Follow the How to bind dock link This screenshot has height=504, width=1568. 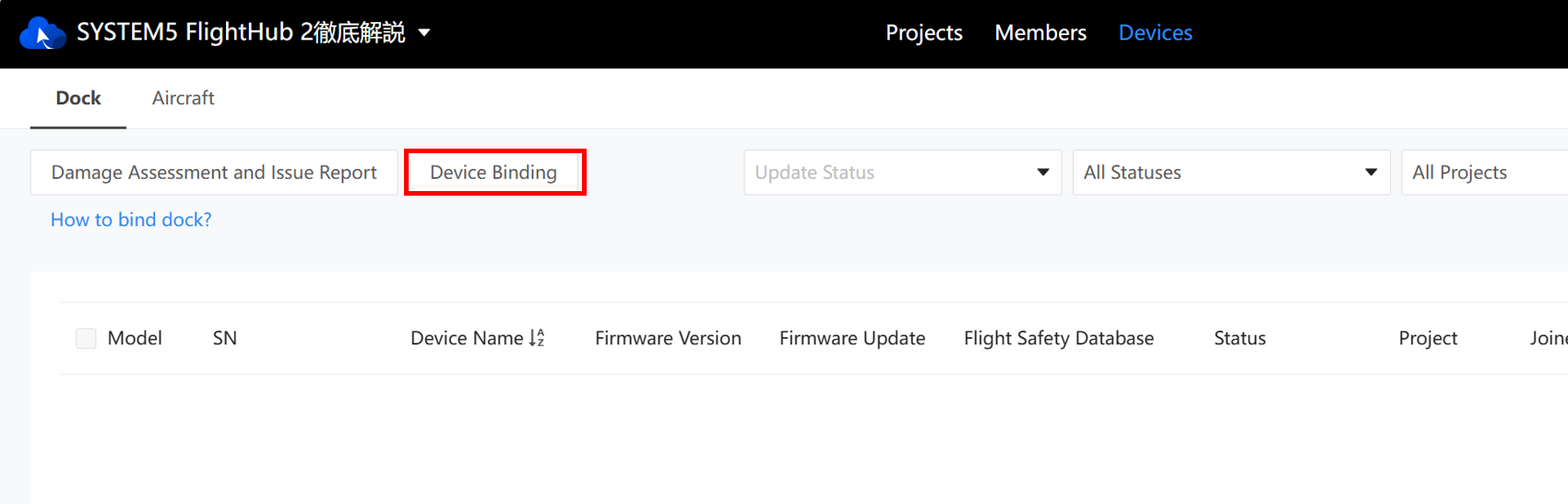[131, 220]
